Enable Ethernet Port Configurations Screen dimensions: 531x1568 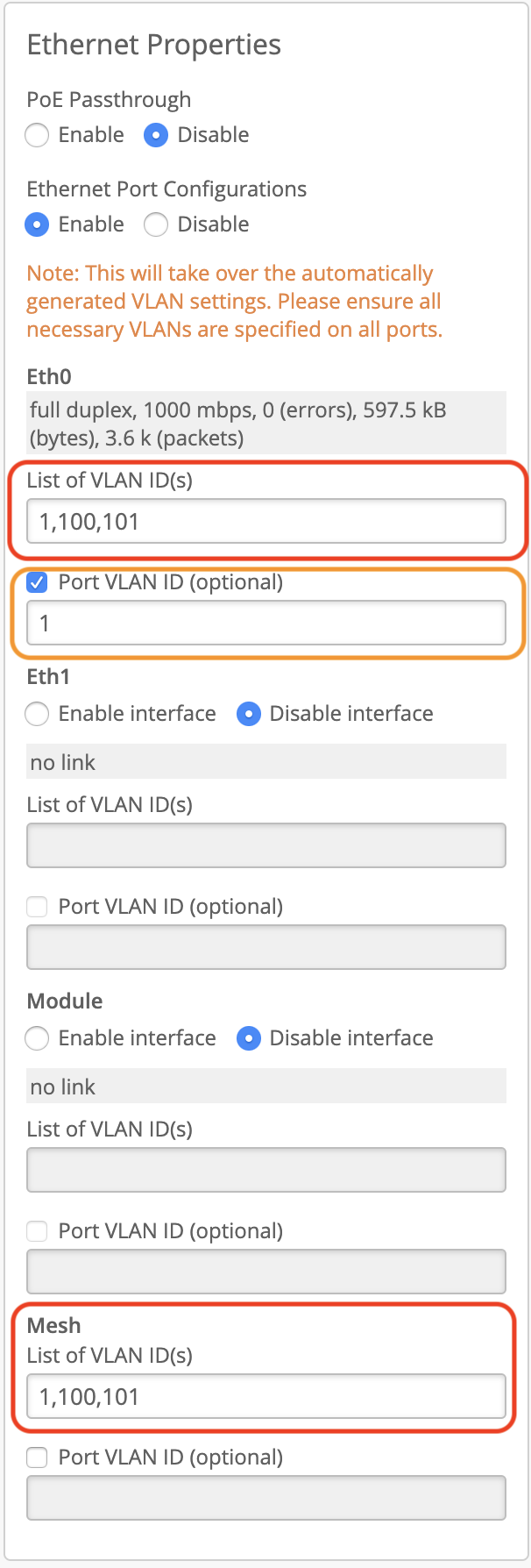pos(37,225)
